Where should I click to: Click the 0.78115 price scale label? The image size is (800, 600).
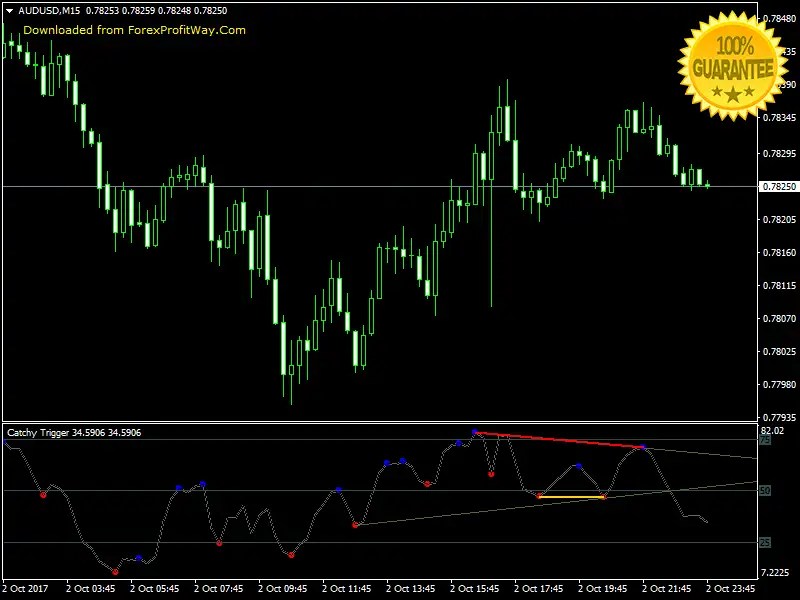tap(779, 286)
